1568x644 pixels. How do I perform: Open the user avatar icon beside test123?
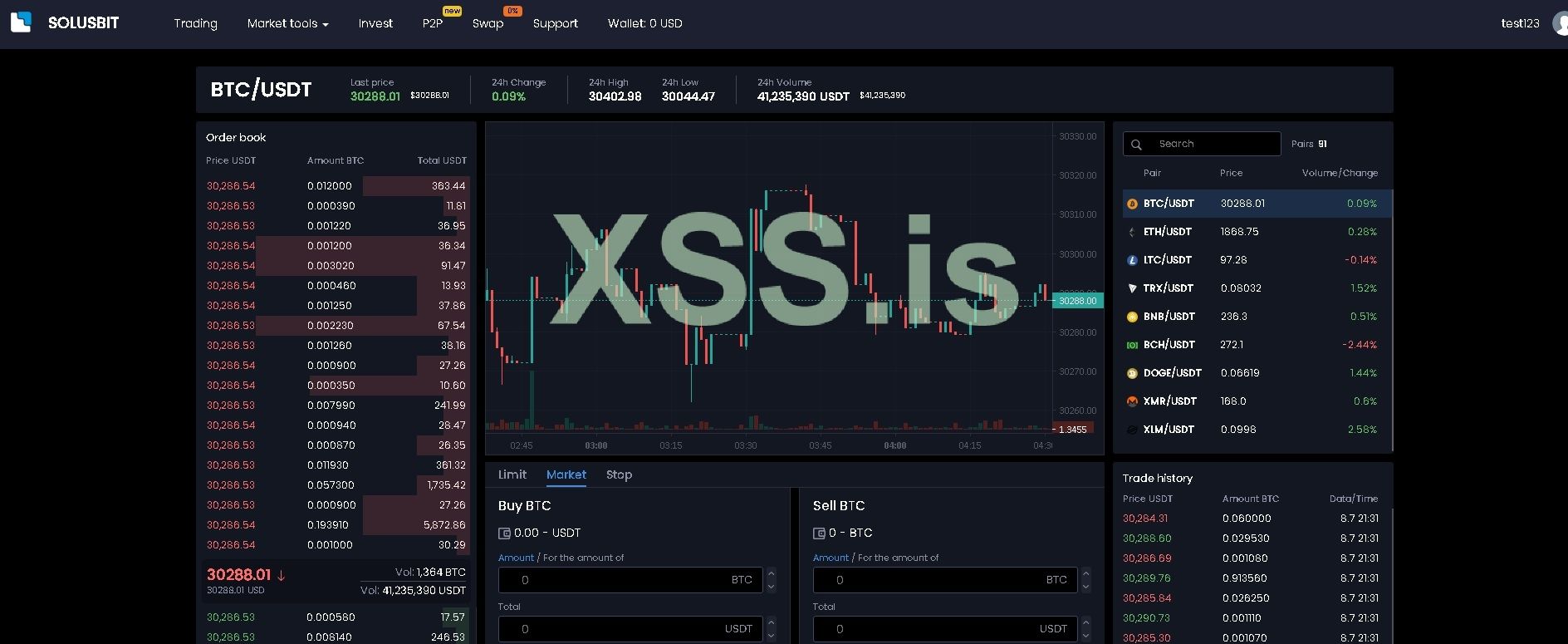click(1561, 23)
